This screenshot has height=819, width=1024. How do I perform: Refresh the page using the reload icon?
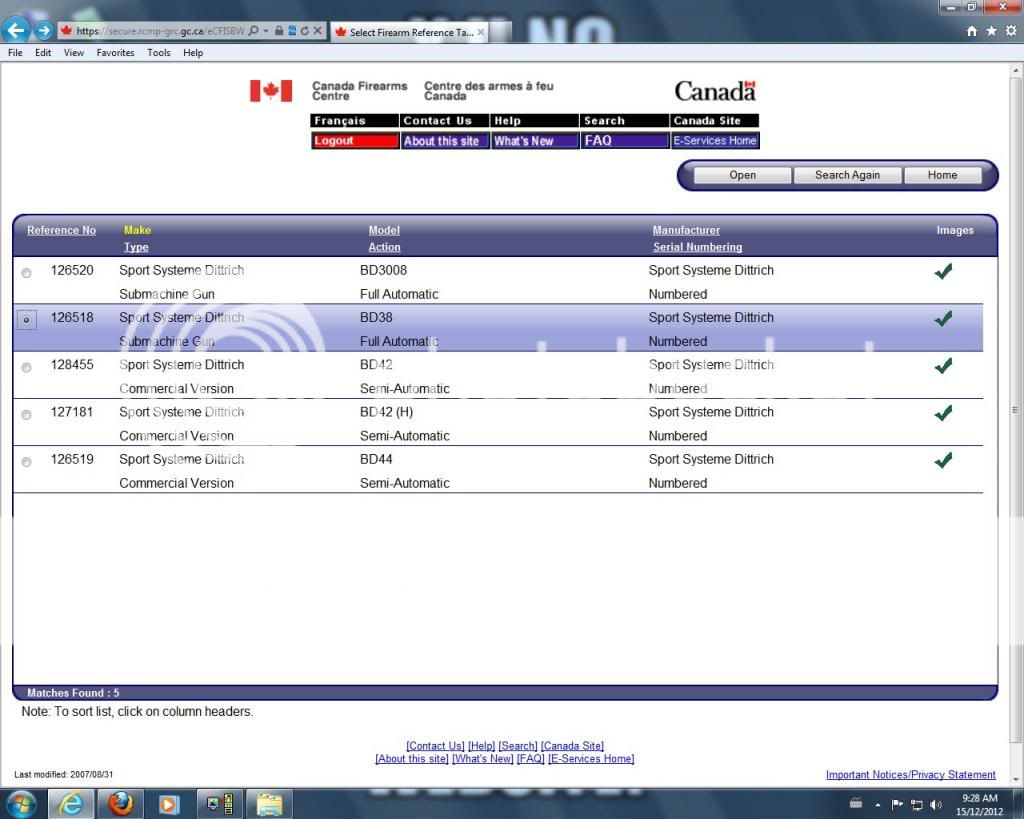click(x=304, y=31)
